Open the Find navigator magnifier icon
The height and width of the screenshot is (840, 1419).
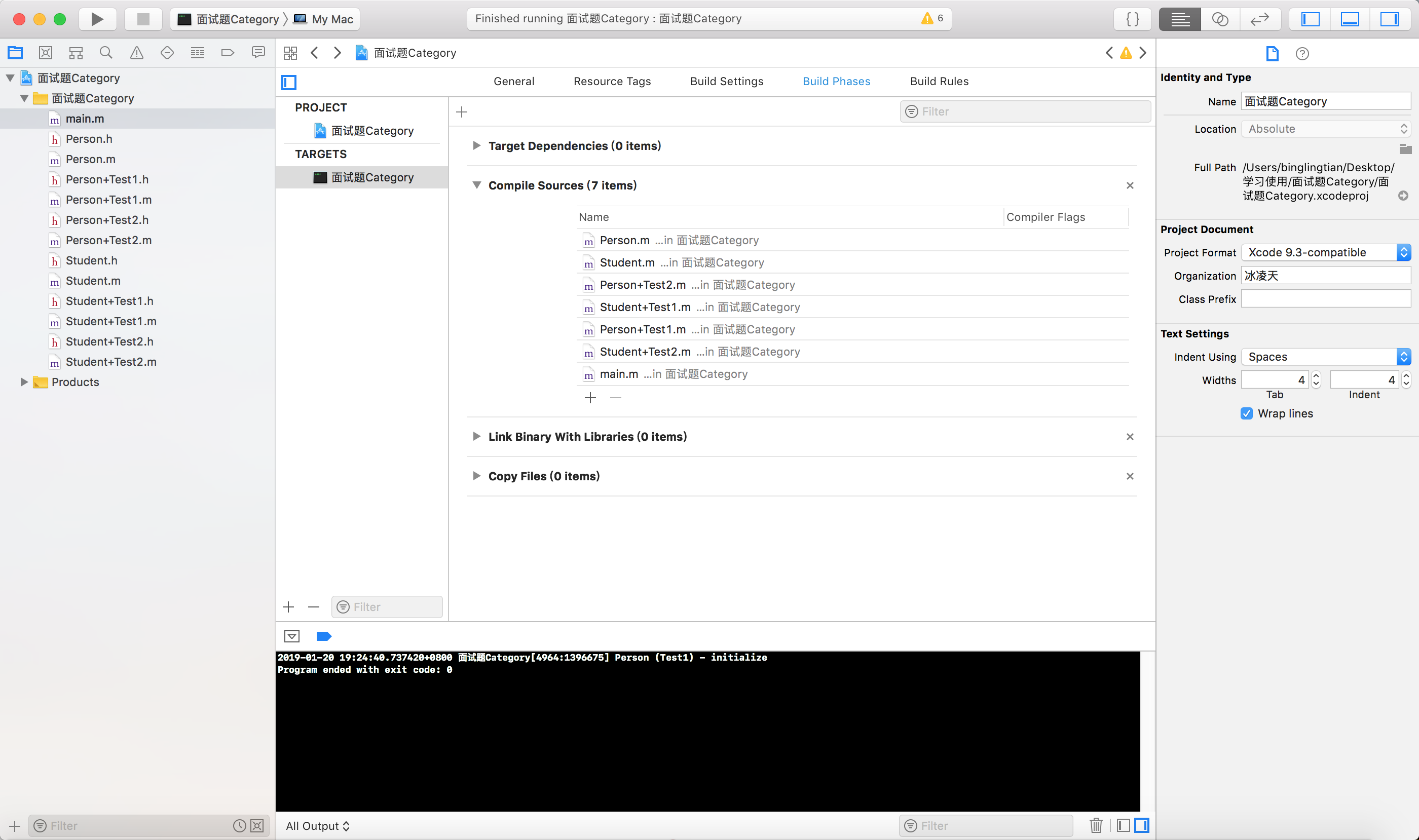[x=106, y=53]
